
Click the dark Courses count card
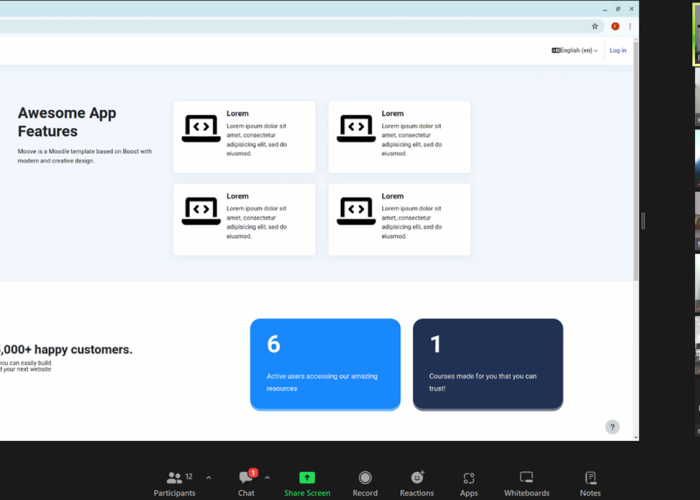coord(488,364)
